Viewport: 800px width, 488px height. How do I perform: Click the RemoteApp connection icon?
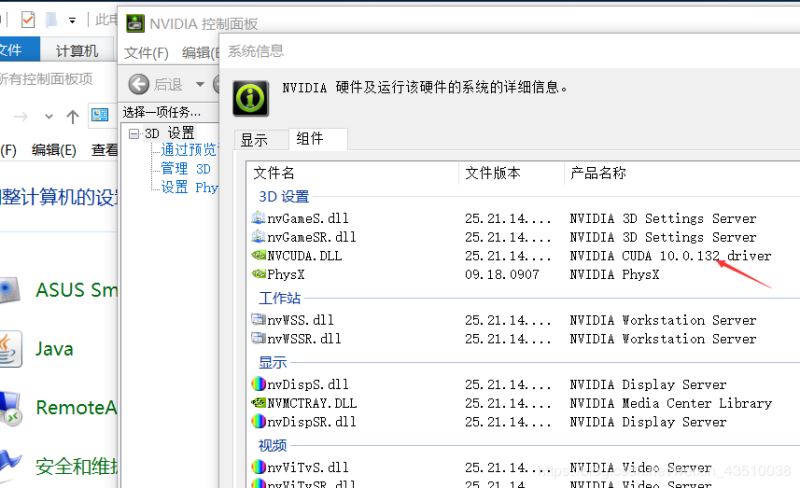click(10, 408)
